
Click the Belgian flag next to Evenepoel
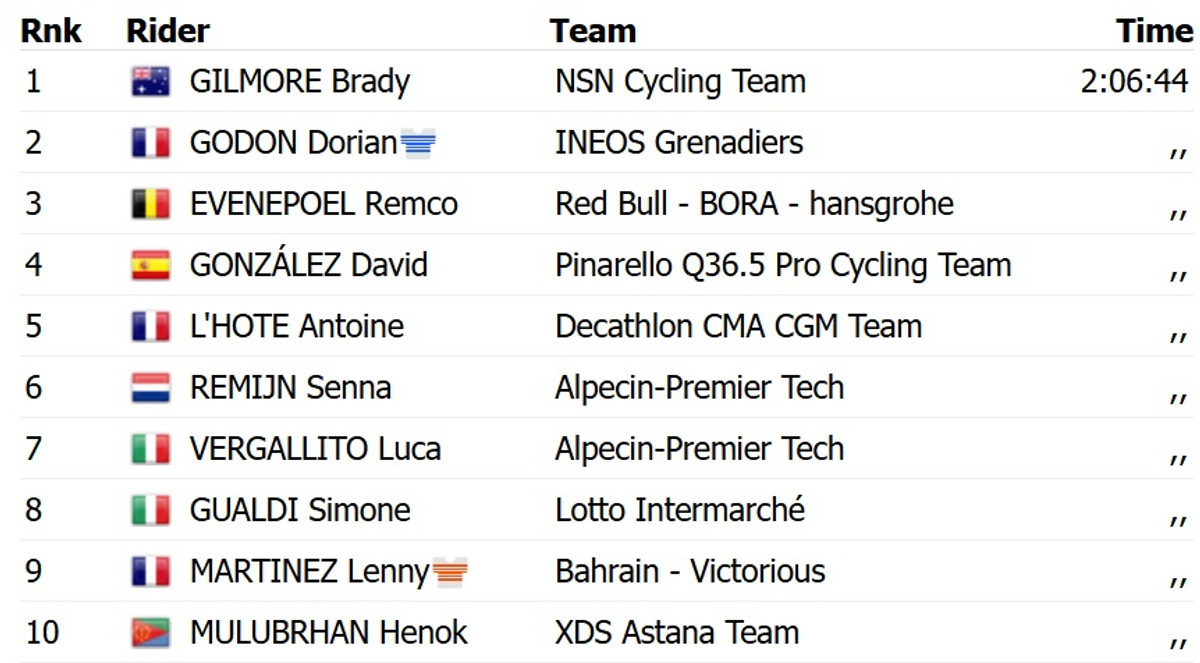click(x=150, y=204)
